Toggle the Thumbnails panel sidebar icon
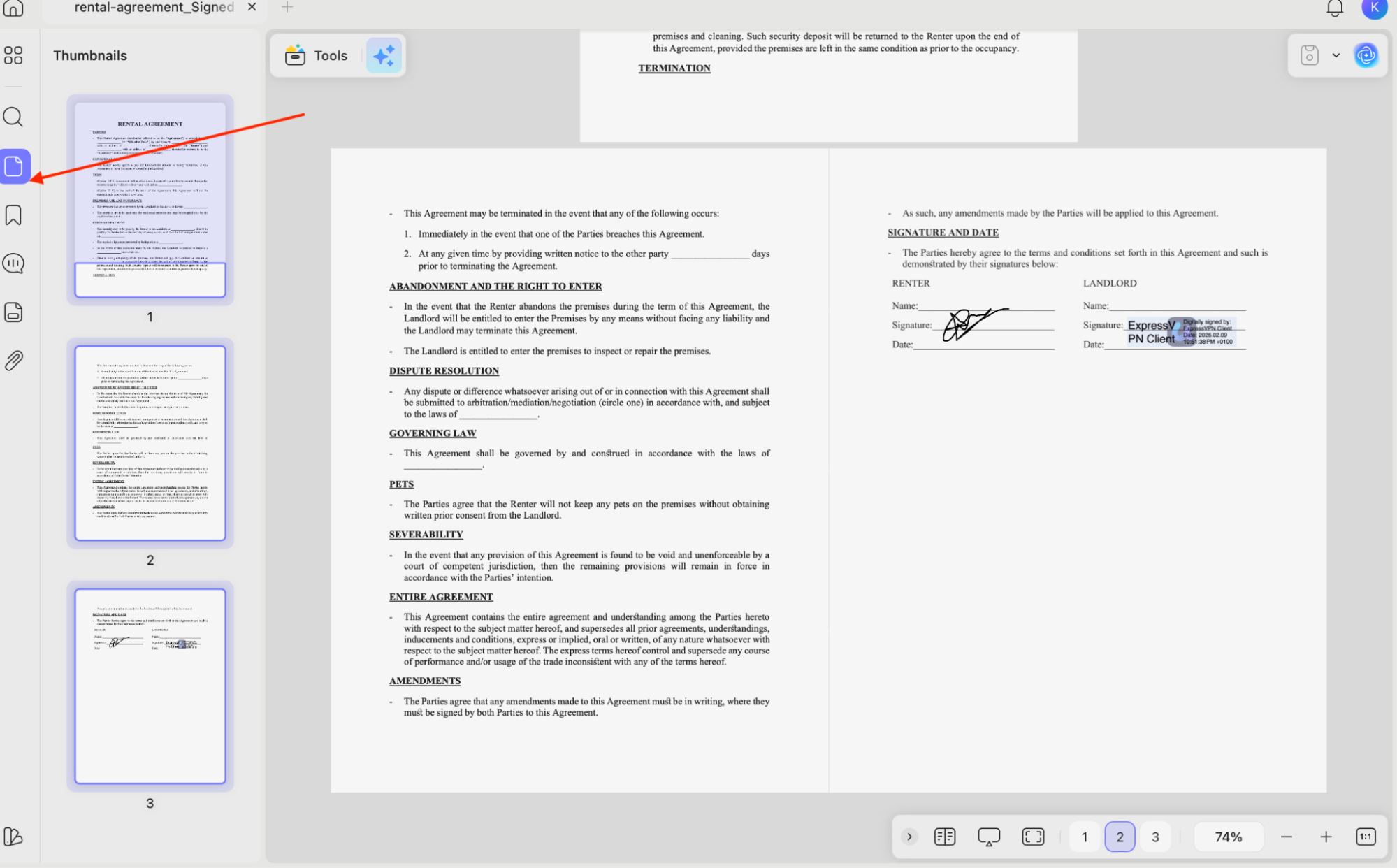 tap(14, 166)
